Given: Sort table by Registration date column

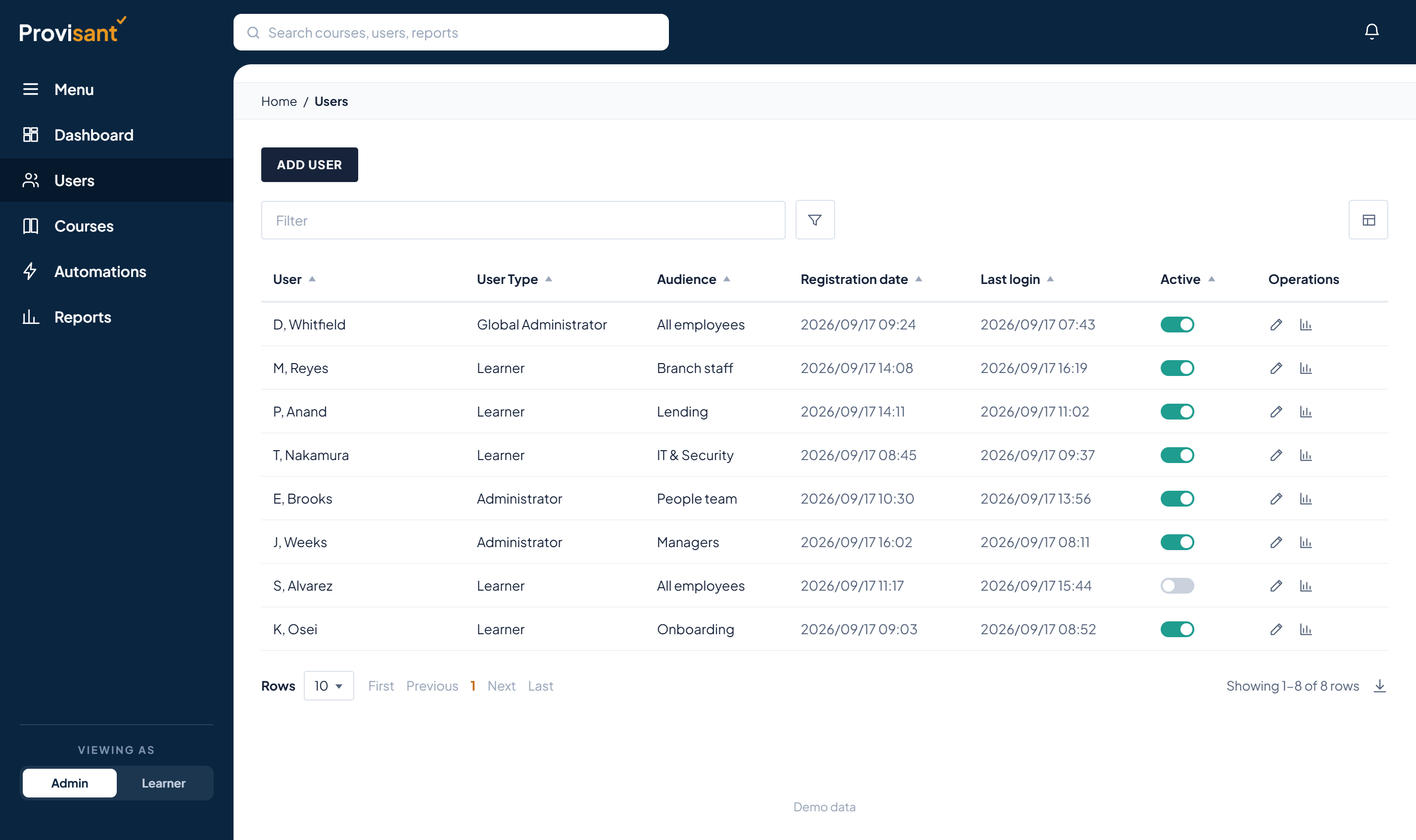Looking at the screenshot, I should [861, 279].
